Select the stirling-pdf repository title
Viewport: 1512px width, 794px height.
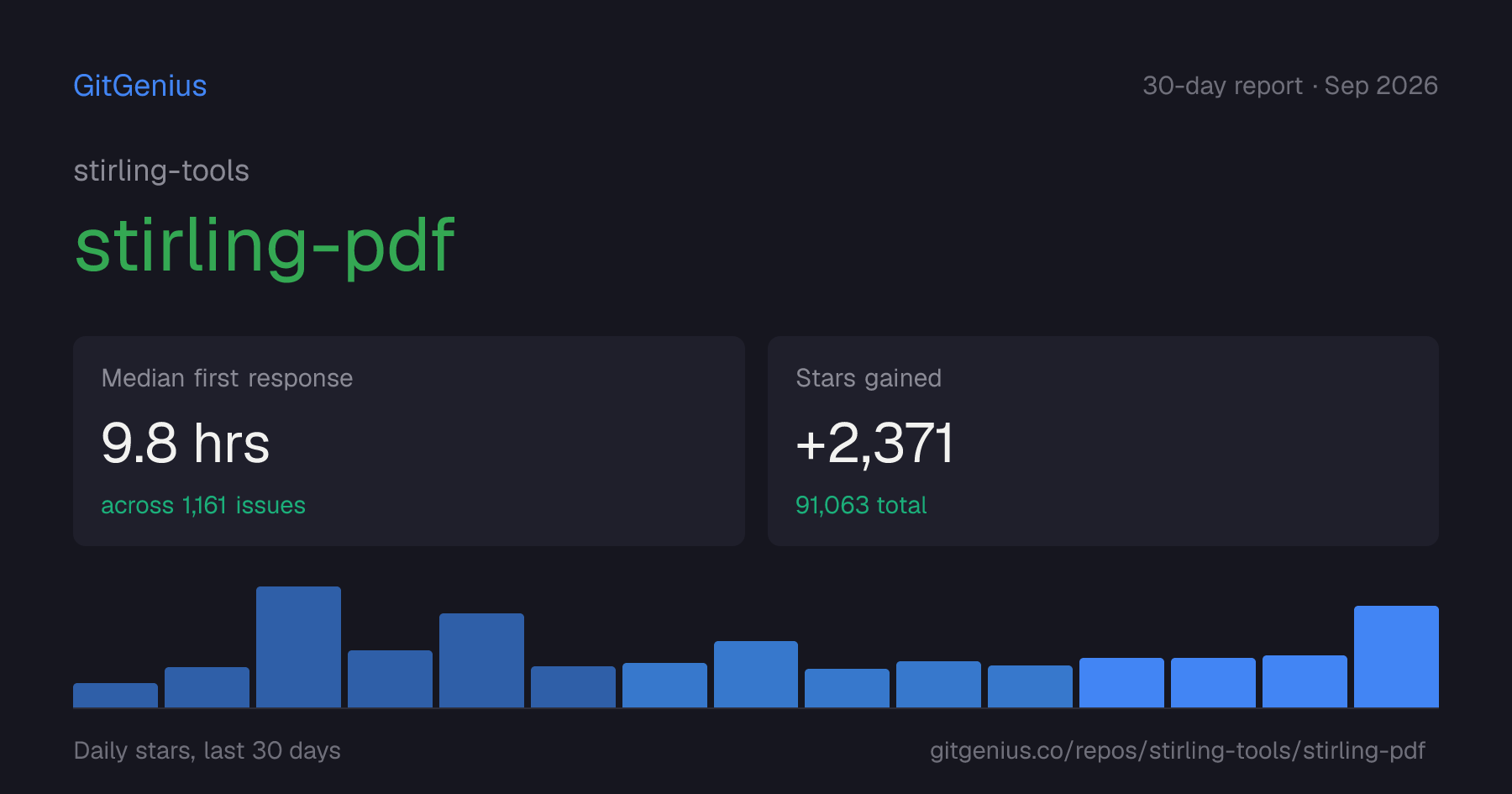coord(265,245)
